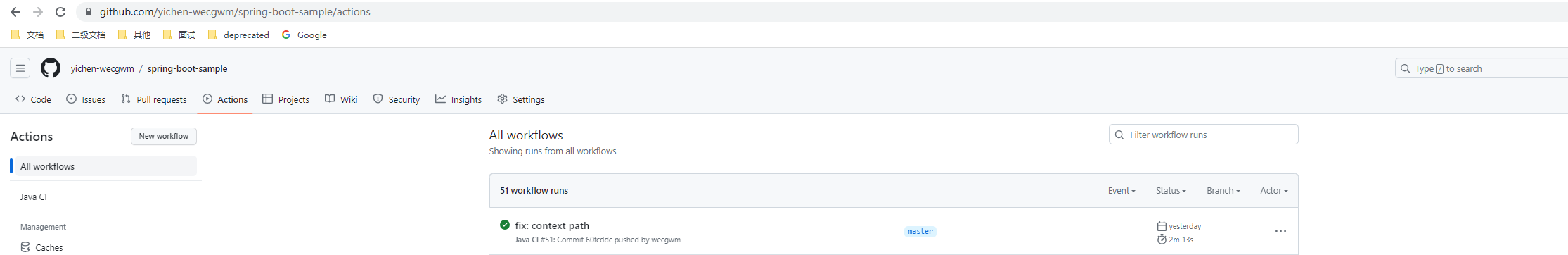Open the Actor filter dropdown
The width and height of the screenshot is (1568, 255).
(x=1273, y=191)
